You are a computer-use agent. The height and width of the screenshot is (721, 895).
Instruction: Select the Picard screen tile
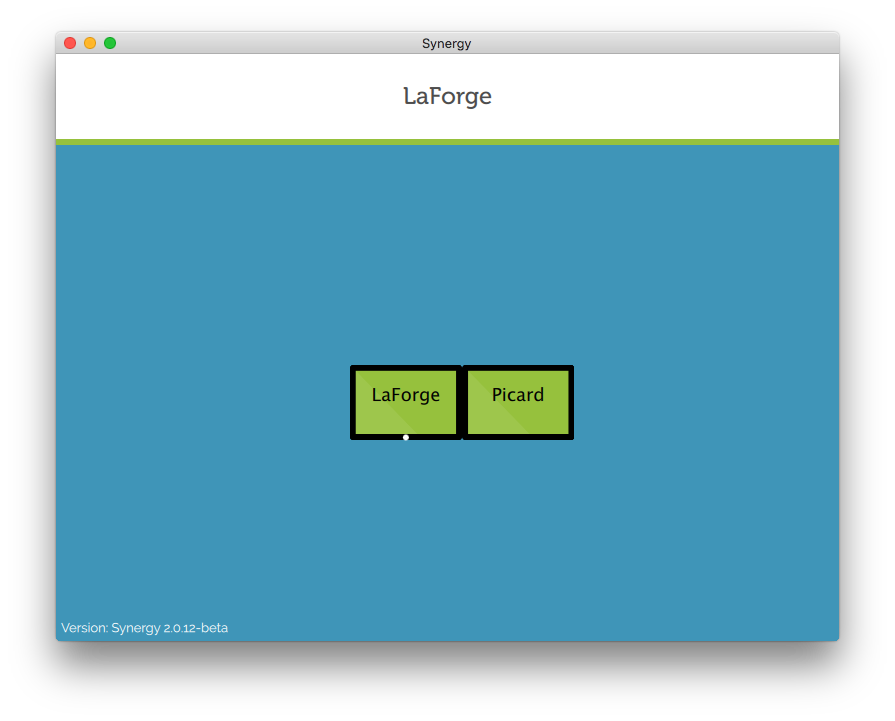pos(518,402)
